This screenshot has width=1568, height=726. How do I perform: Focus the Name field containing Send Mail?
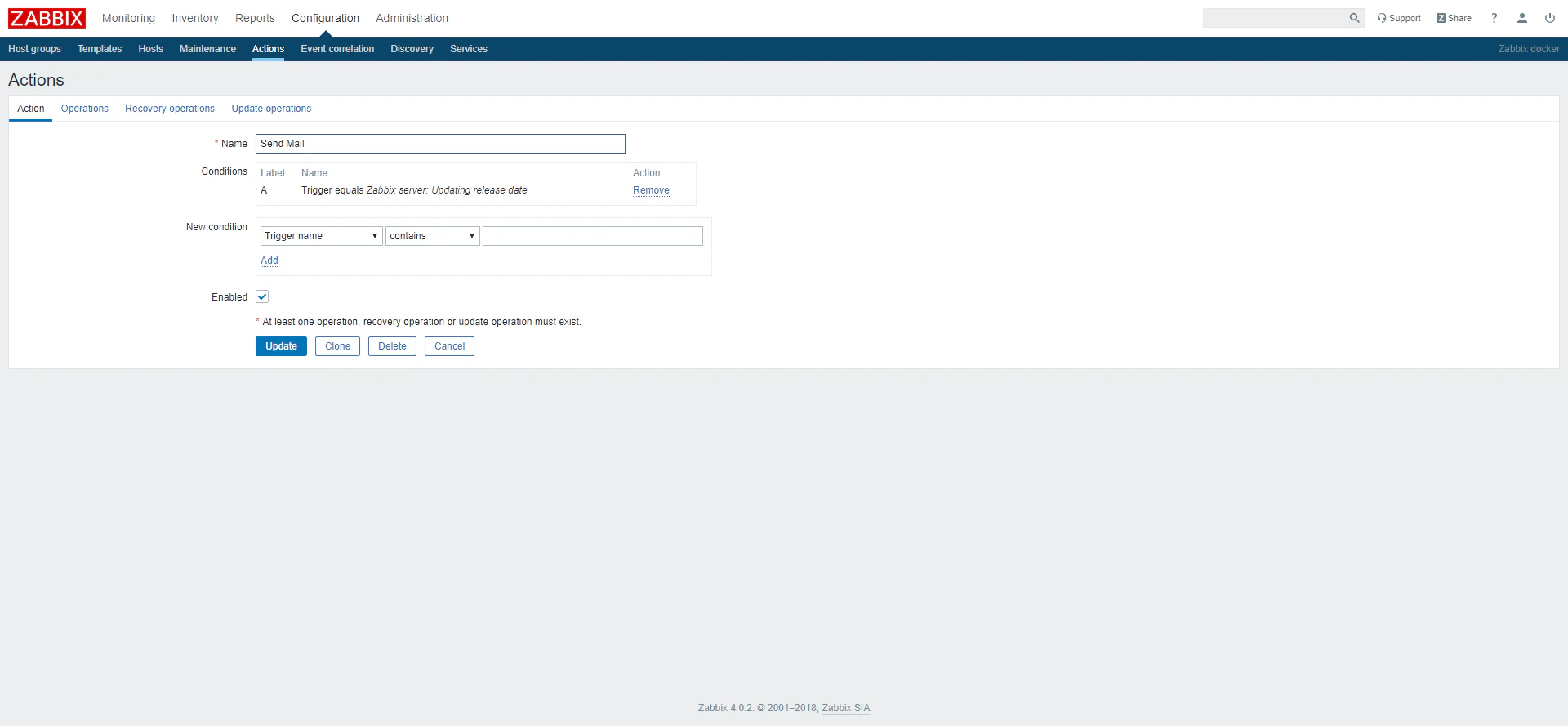point(440,144)
